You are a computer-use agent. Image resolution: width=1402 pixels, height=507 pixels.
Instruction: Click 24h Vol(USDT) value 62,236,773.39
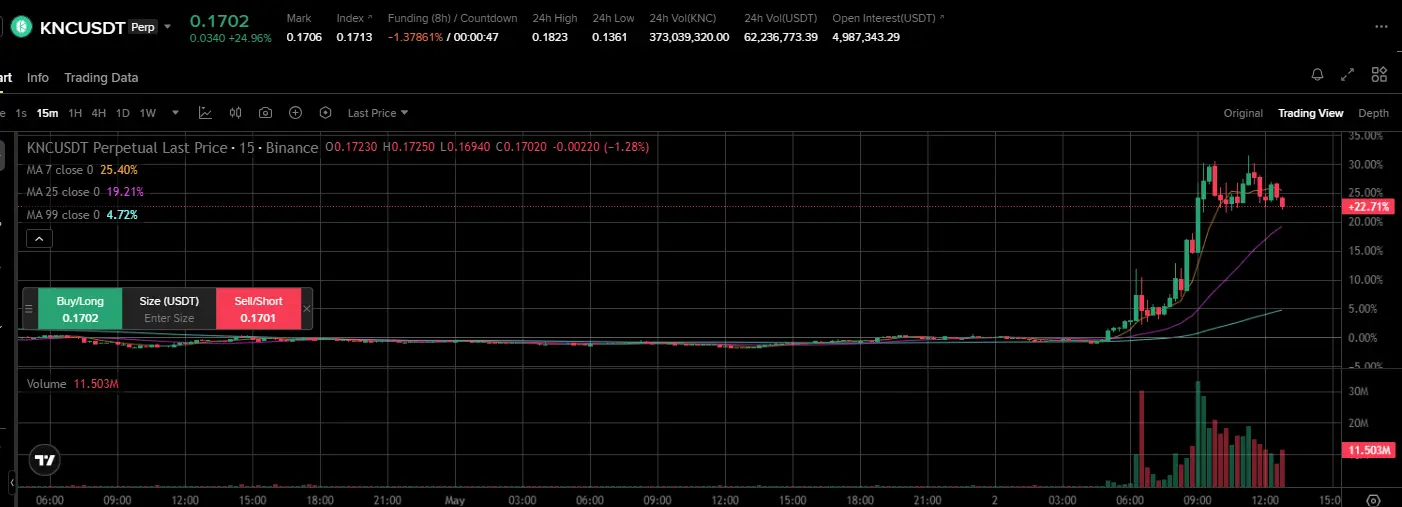pyautogui.click(x=781, y=37)
